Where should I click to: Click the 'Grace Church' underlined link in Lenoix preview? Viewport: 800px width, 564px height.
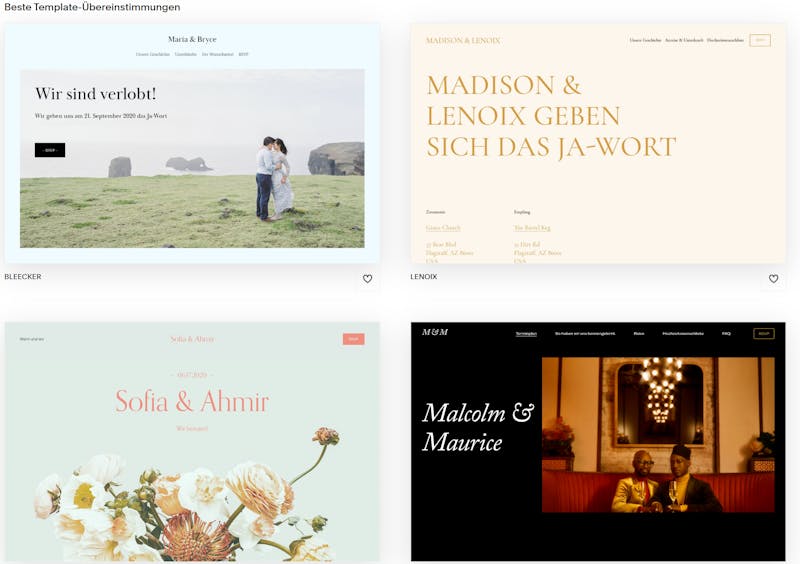click(443, 228)
